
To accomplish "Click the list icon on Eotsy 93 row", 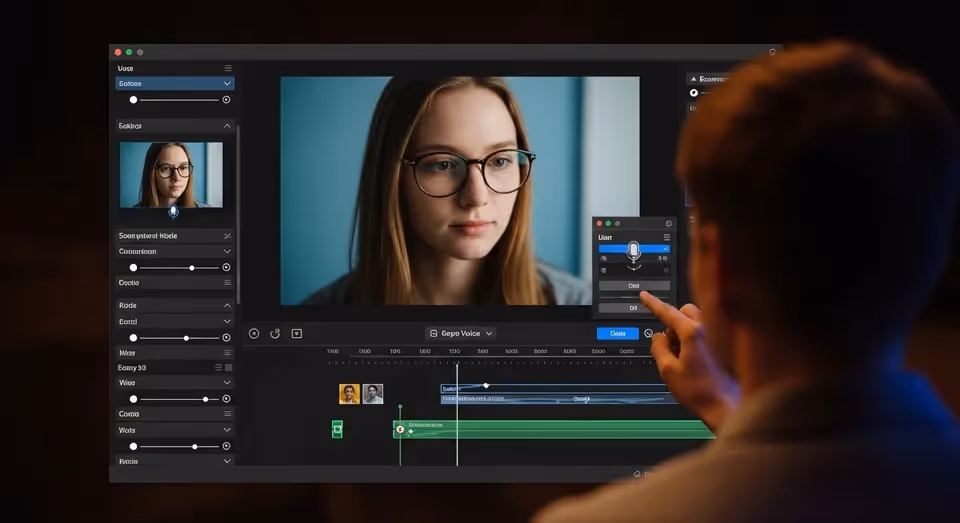I will coord(218,367).
